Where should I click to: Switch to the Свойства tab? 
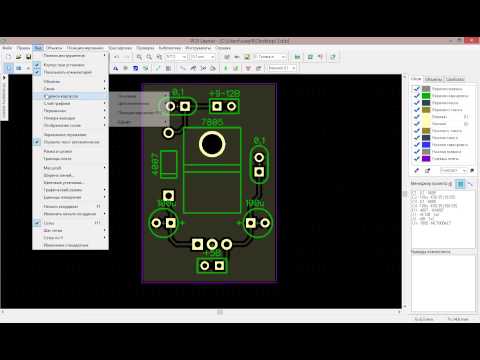pyautogui.click(x=455, y=79)
